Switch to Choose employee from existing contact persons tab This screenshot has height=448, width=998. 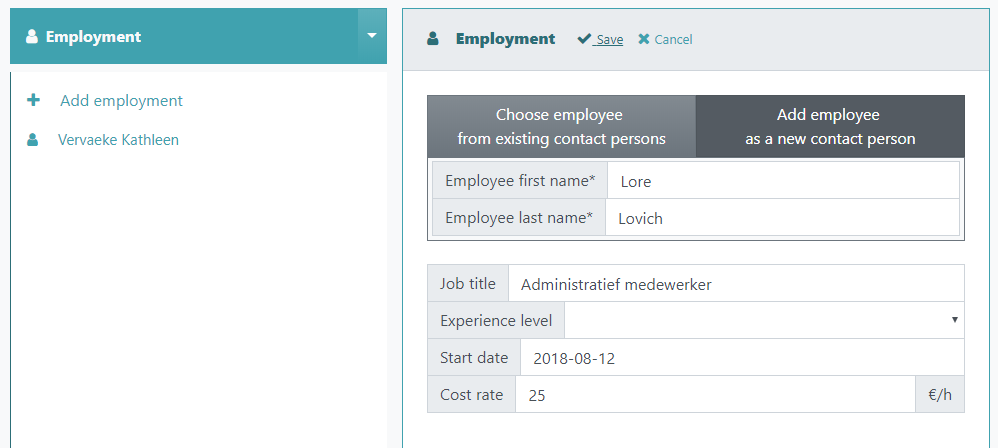coord(561,127)
